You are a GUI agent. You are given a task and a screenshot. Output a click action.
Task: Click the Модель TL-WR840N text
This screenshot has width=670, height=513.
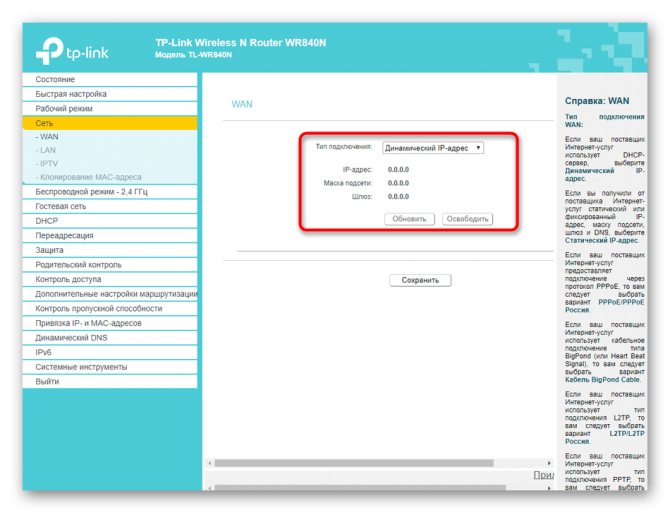click(x=193, y=55)
